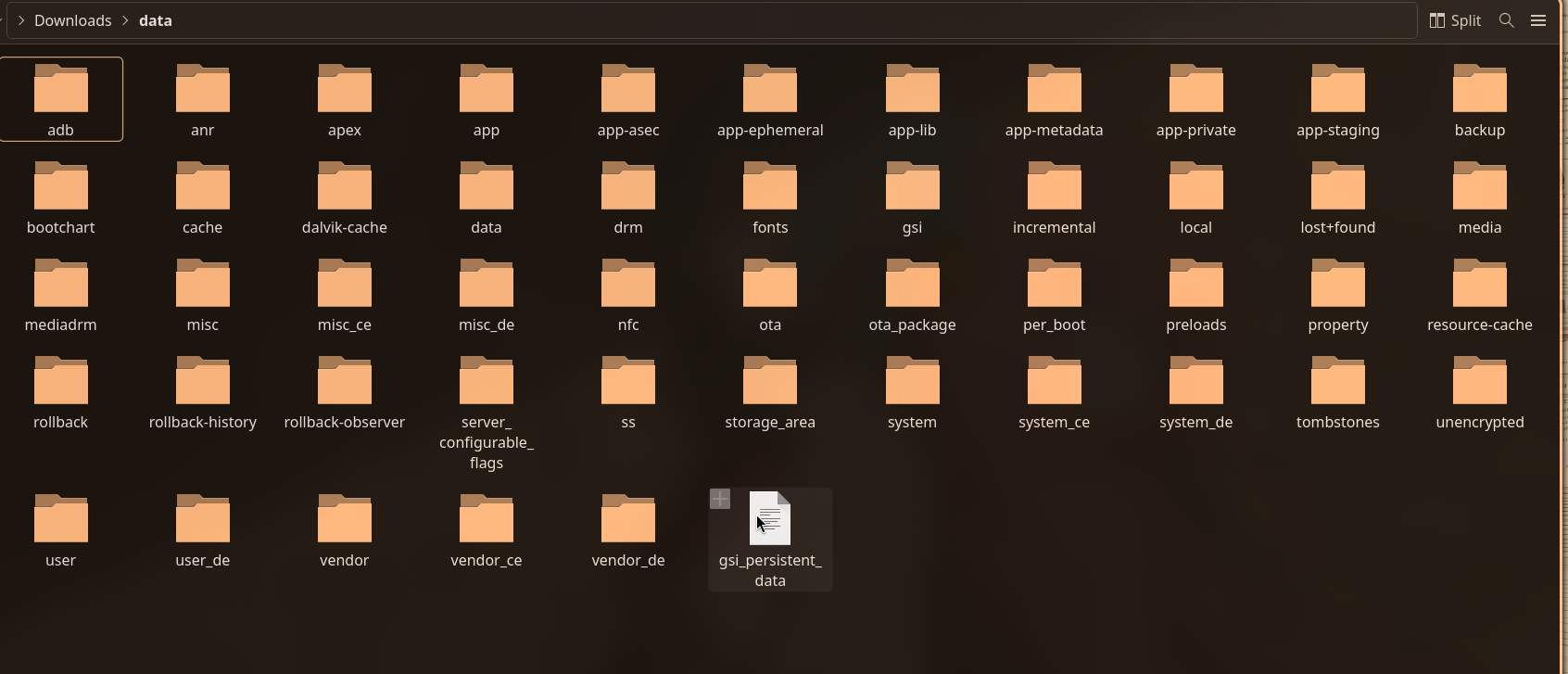Select the media folder

[x=1480, y=197]
